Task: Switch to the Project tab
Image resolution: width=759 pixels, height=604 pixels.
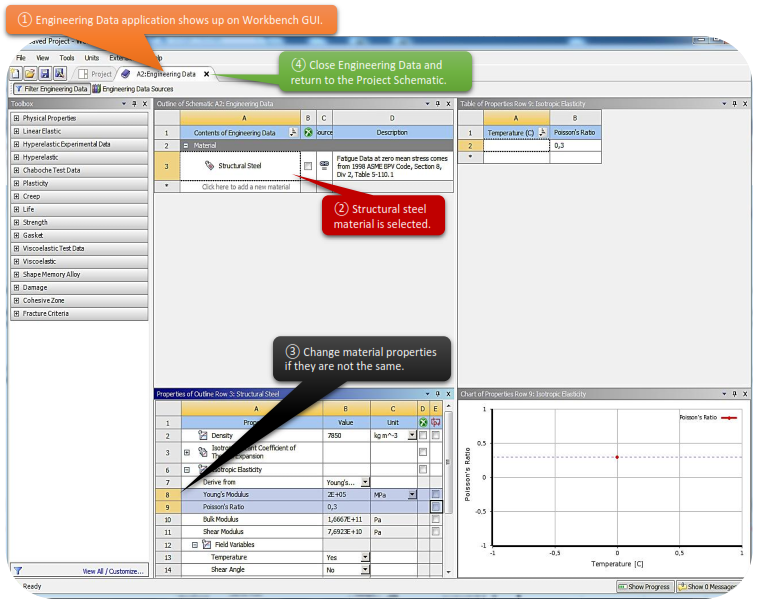Action: click(95, 74)
